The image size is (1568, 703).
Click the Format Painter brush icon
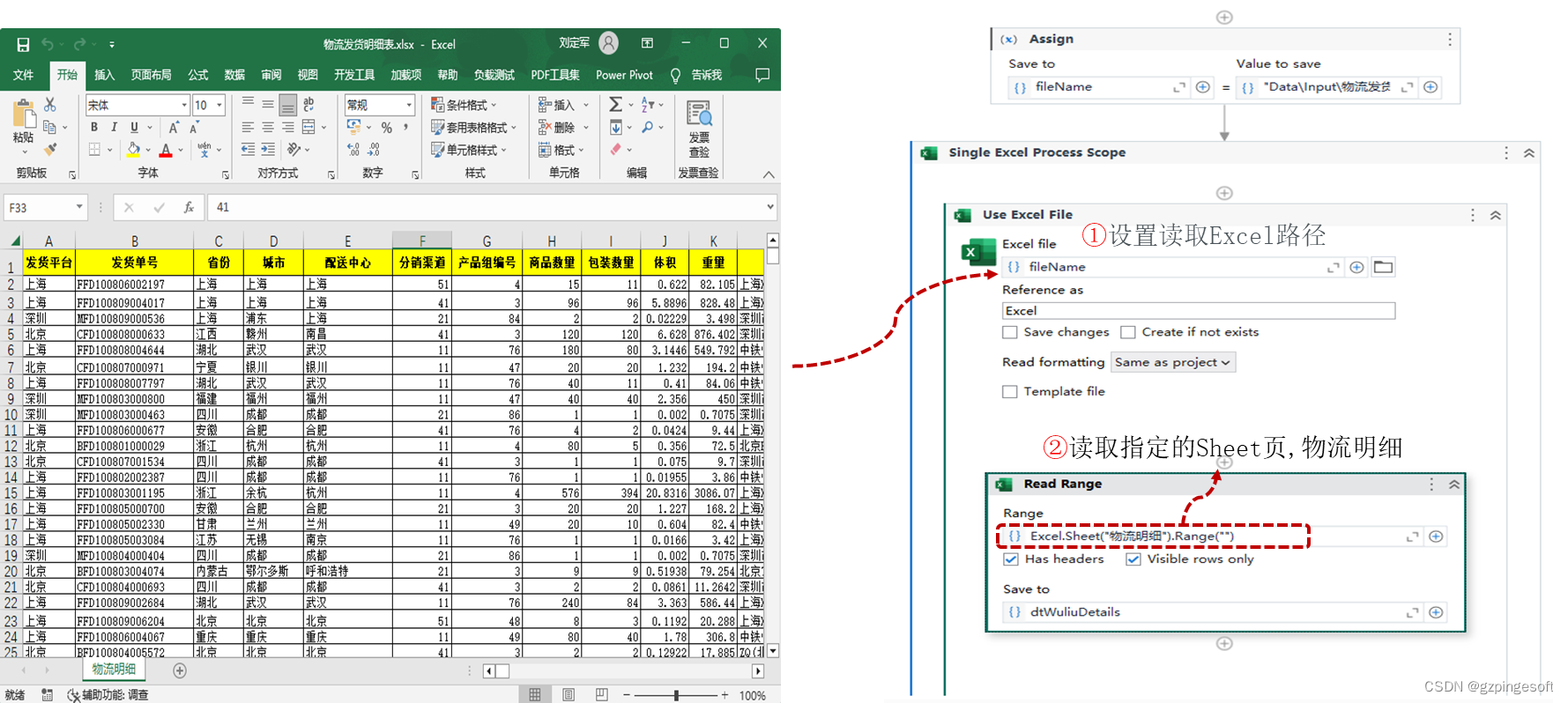pos(50,149)
